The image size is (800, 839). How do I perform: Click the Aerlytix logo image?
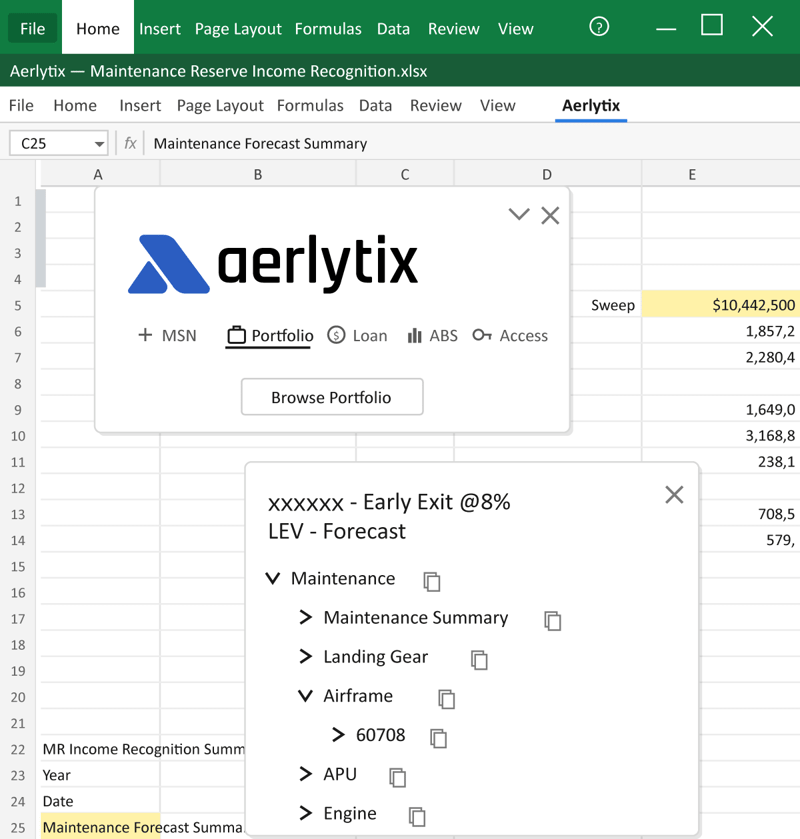coord(273,263)
